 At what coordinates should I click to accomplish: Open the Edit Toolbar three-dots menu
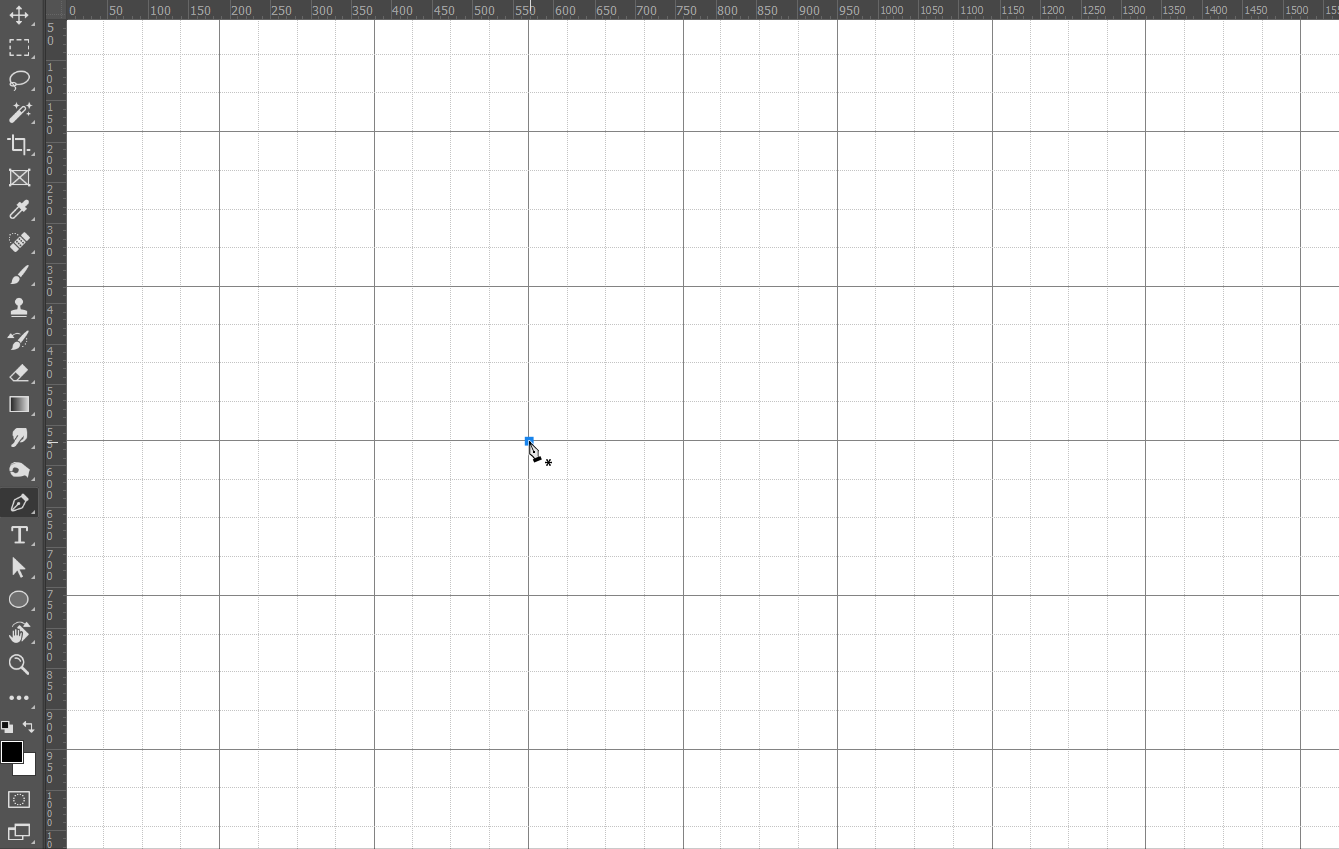click(19, 698)
